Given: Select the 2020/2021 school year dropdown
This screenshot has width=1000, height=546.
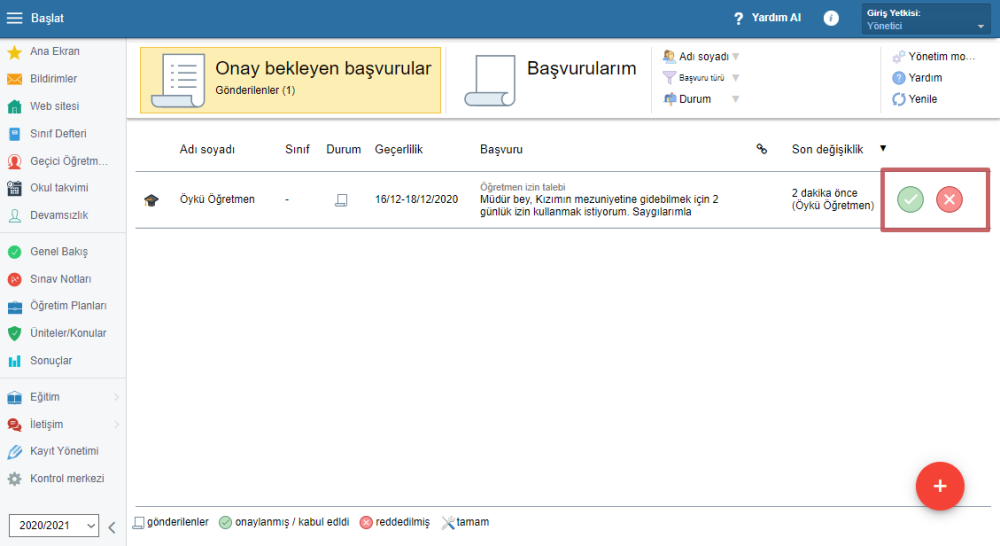Looking at the screenshot, I should 54,526.
